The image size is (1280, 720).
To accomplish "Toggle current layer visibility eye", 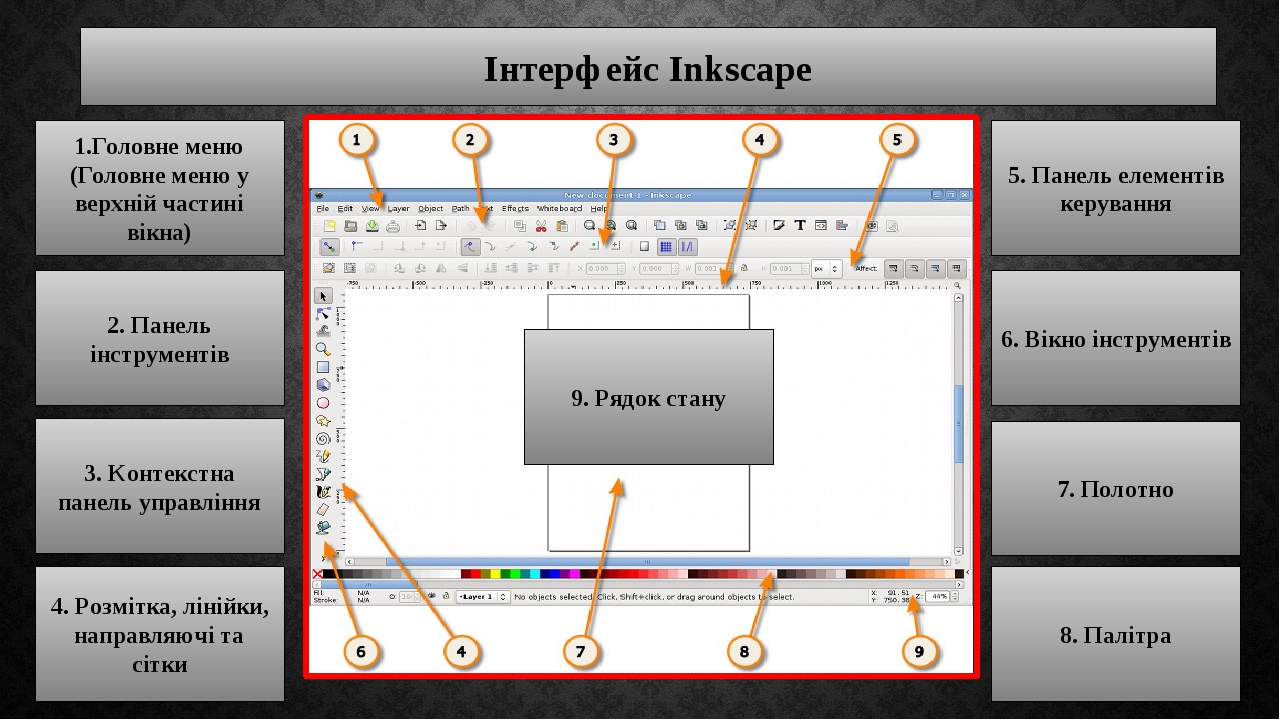I will click(x=432, y=595).
